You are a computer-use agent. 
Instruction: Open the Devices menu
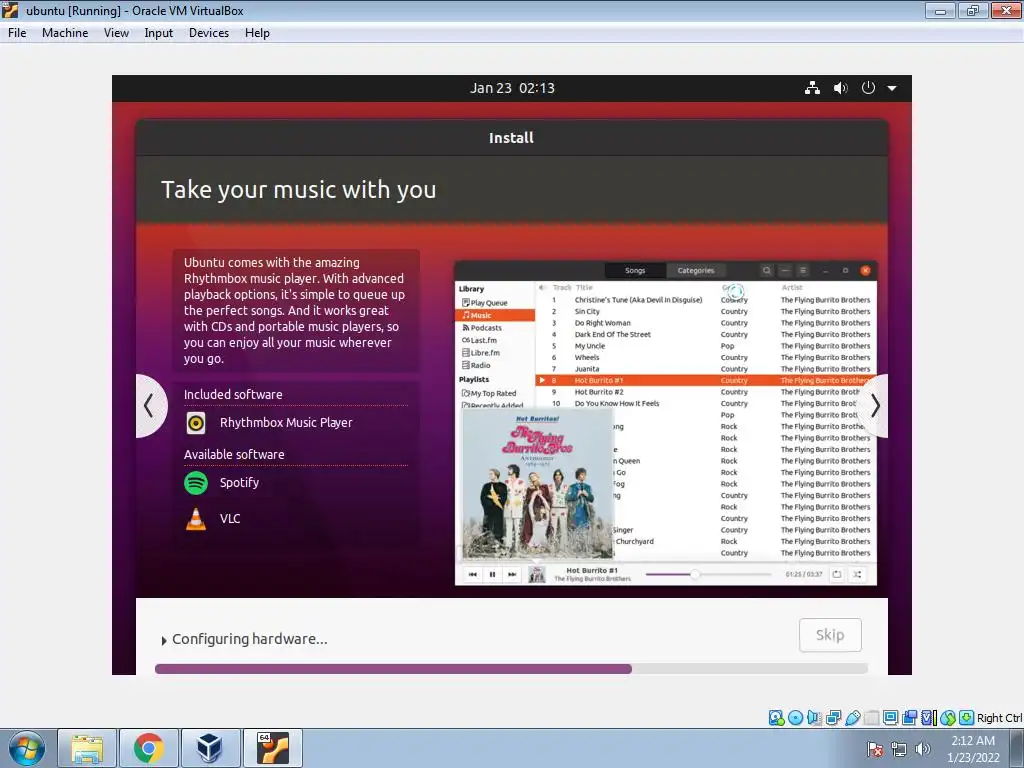tap(208, 33)
